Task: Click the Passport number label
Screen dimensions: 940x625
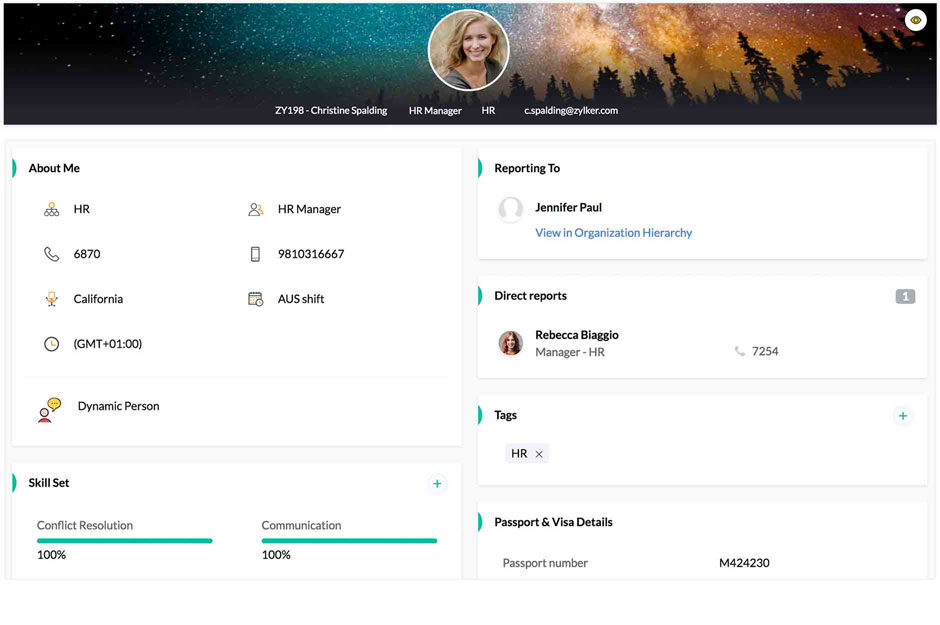Action: point(545,563)
